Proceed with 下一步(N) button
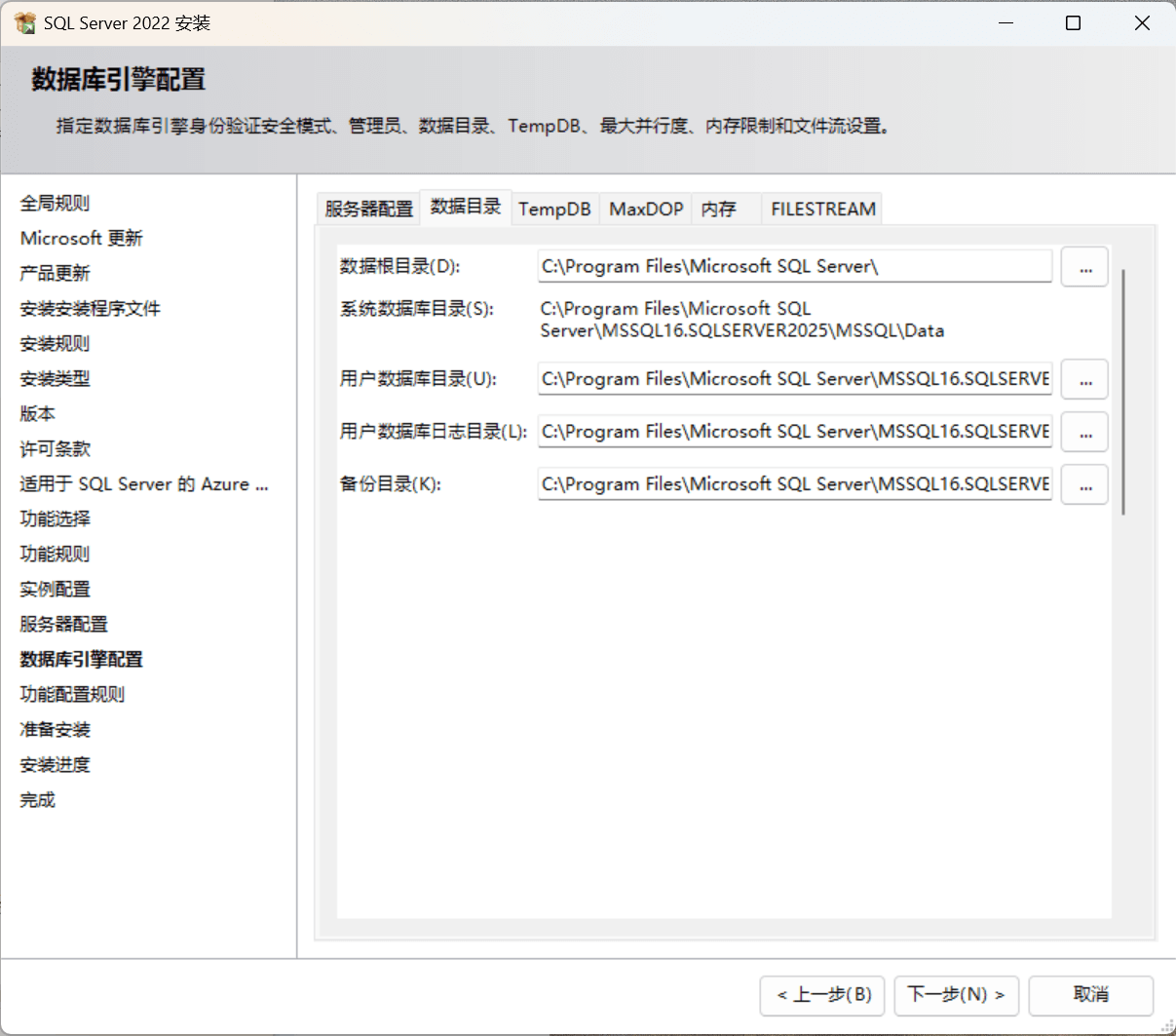 (x=957, y=995)
